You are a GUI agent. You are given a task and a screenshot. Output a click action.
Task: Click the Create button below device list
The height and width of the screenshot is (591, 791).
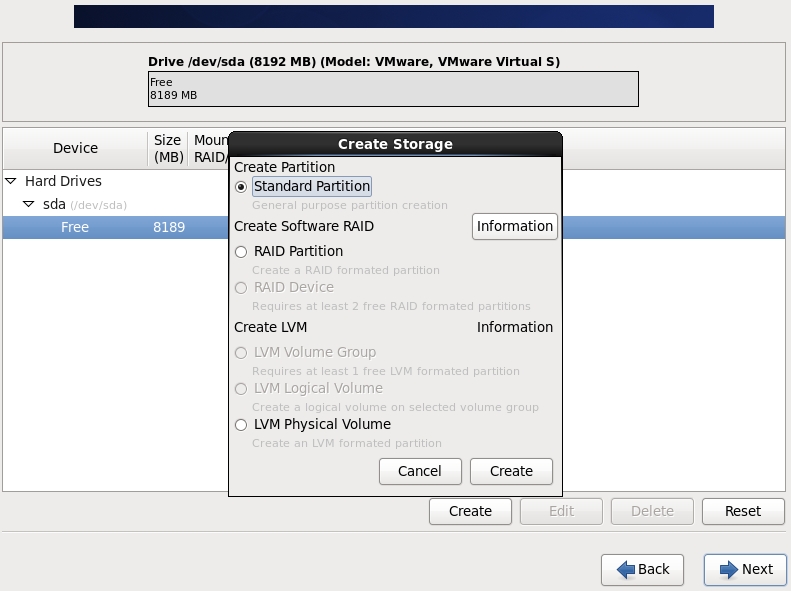click(470, 511)
